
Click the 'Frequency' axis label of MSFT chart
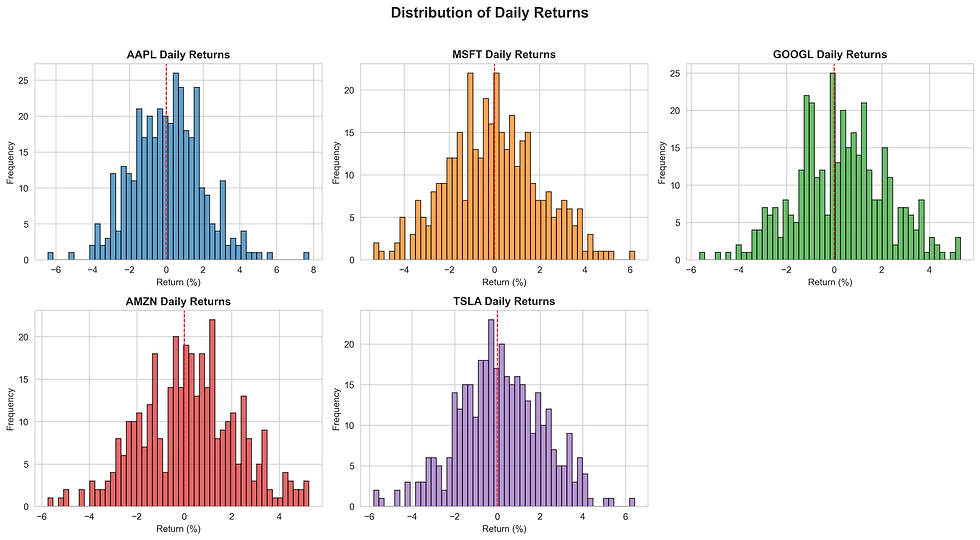click(337, 160)
